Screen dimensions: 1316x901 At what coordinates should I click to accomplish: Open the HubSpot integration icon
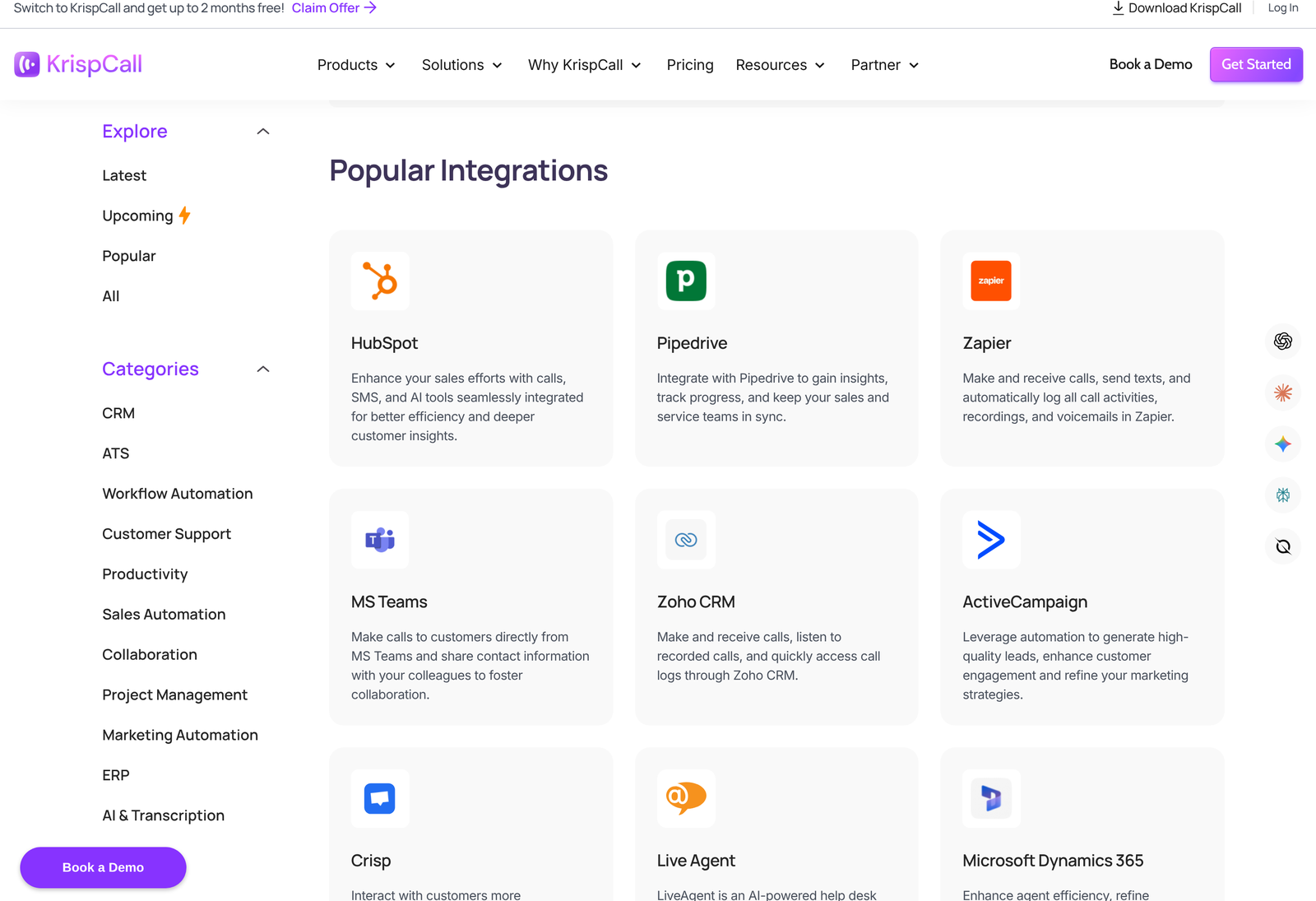pos(380,281)
